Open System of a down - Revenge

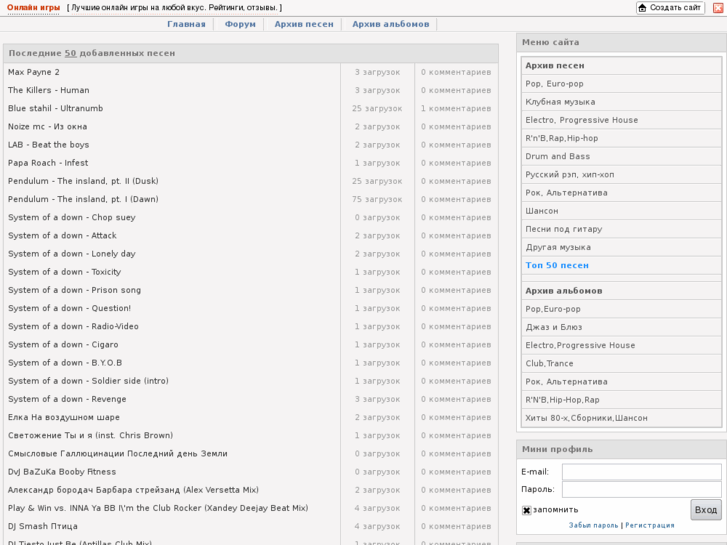(x=67, y=399)
